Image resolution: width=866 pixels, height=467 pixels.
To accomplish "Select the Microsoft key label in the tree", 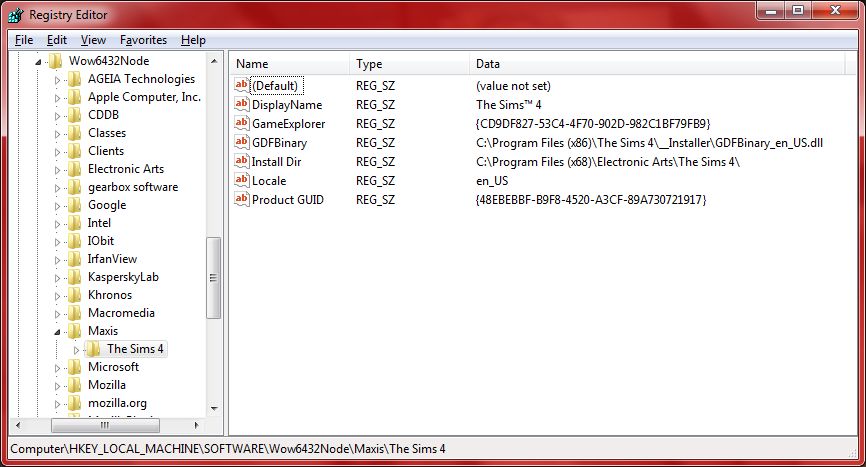I will (x=113, y=367).
